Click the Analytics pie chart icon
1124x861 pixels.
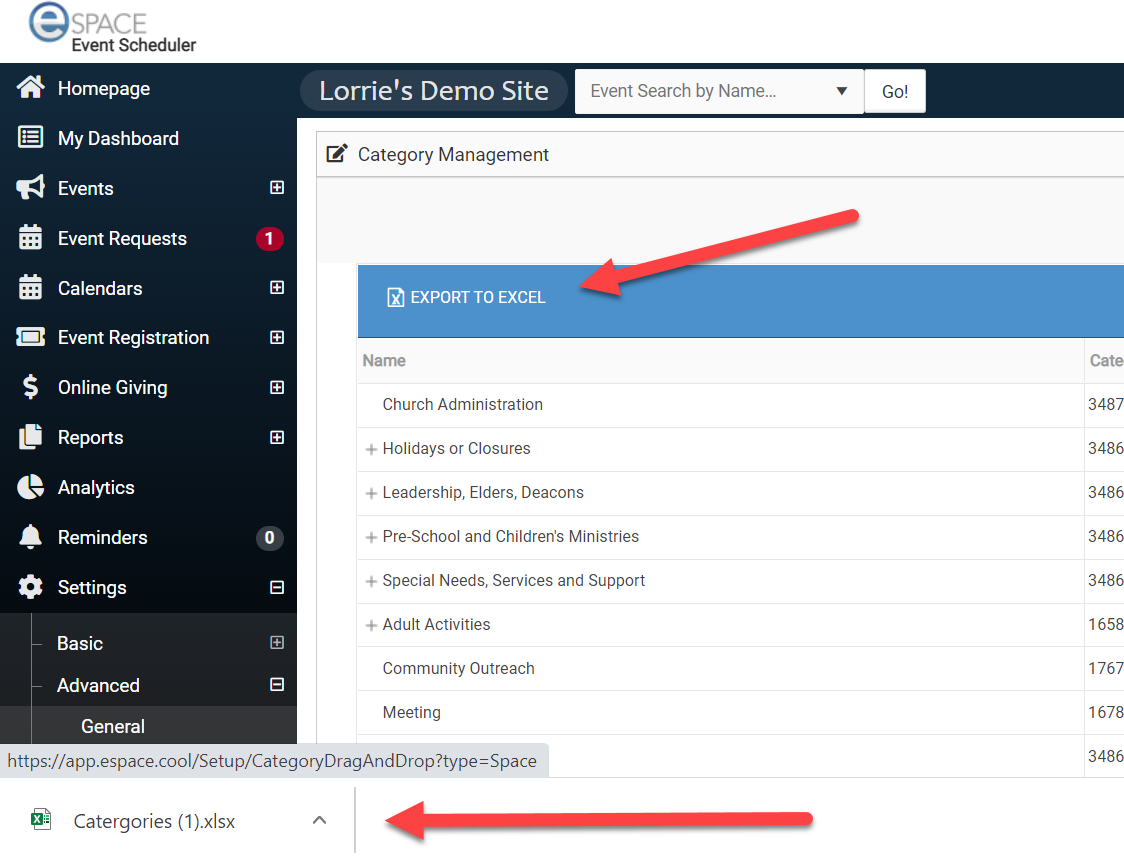(31, 487)
